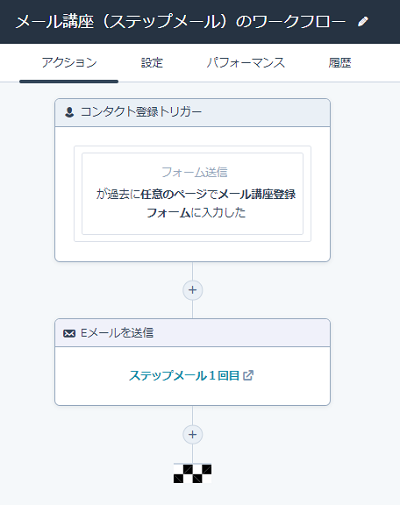Open the フォーム送信 trigger condition box
The image size is (400, 505).
point(192,194)
